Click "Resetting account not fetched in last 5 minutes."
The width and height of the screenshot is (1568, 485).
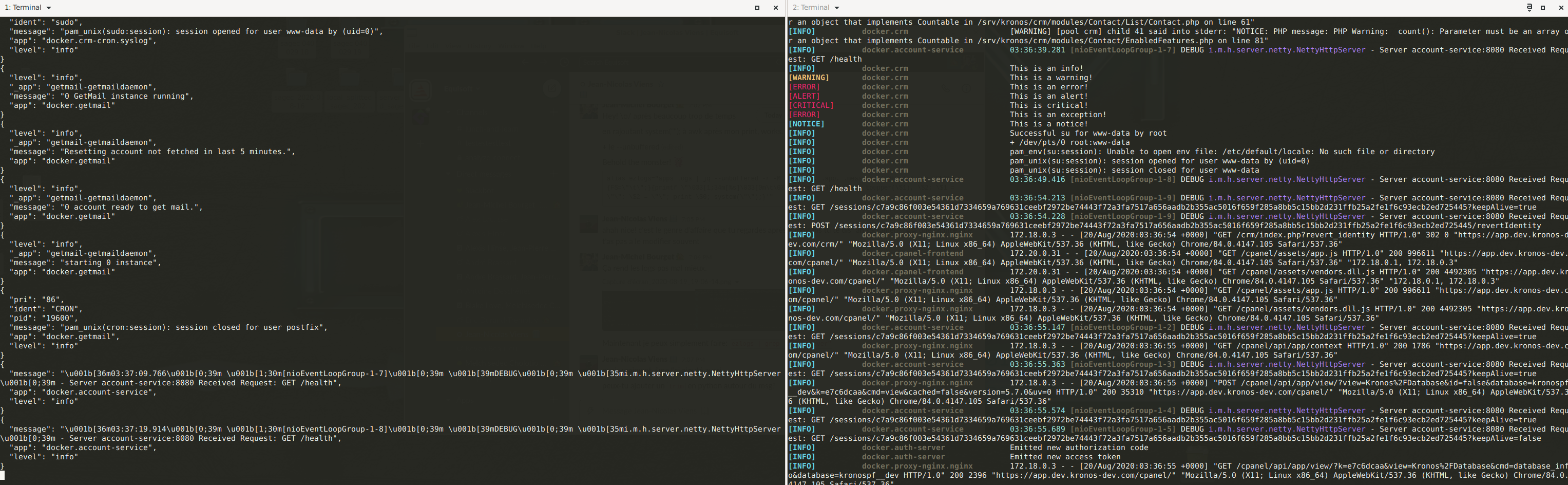[177, 152]
